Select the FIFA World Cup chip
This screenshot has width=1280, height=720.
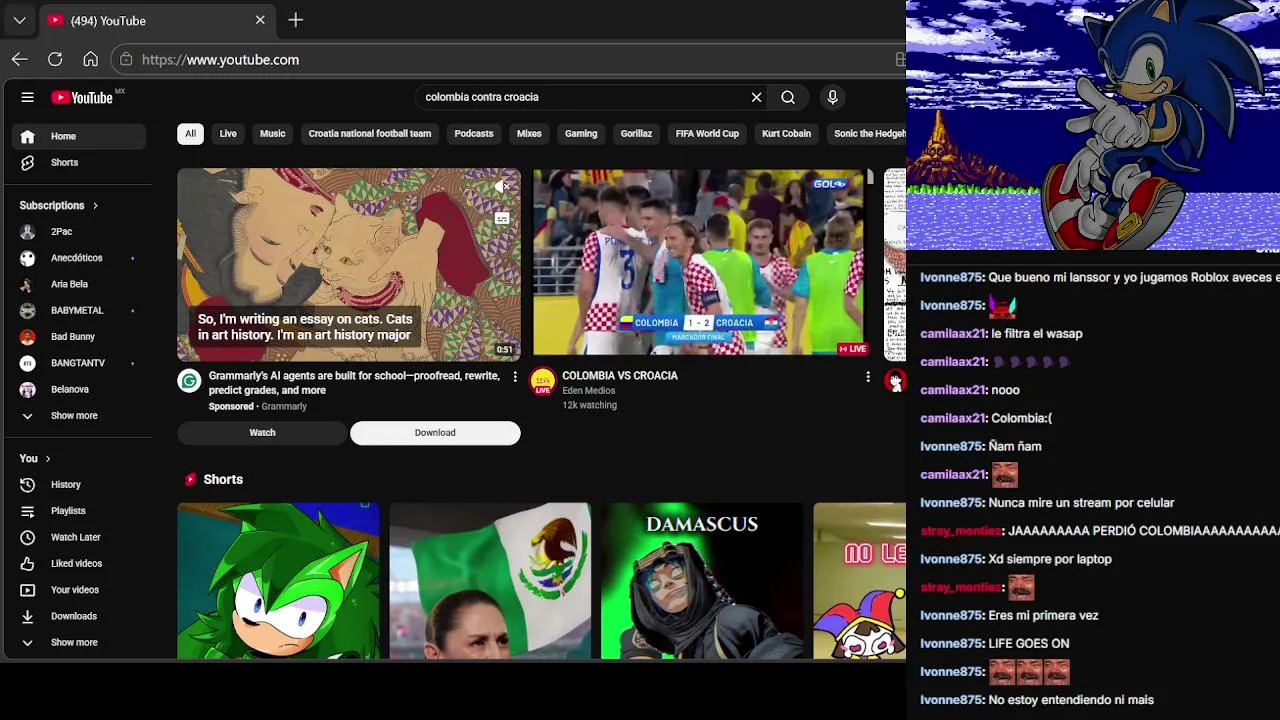tap(707, 133)
